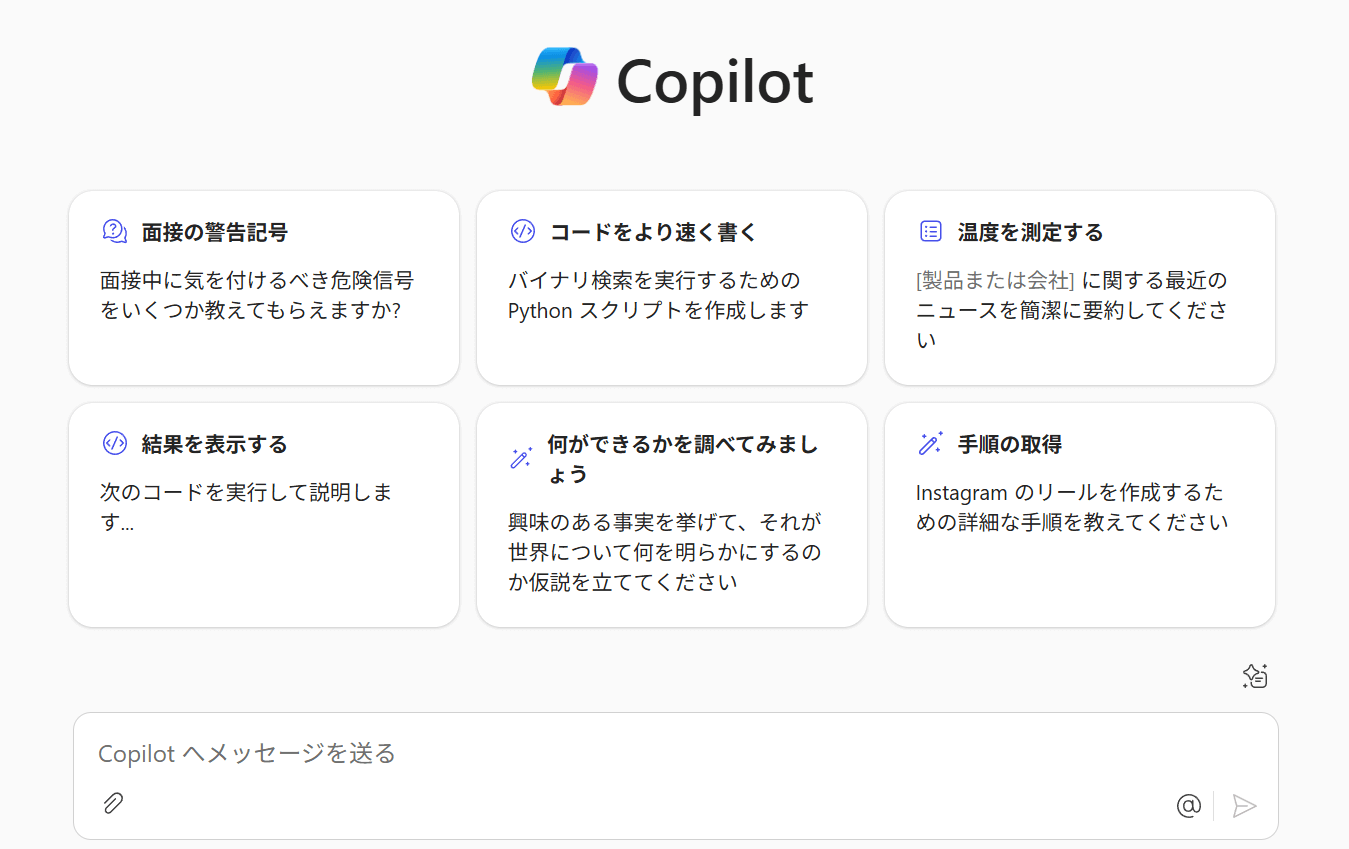
Task: Click the code icon beside コードをより速く書く
Action: [x=522, y=231]
